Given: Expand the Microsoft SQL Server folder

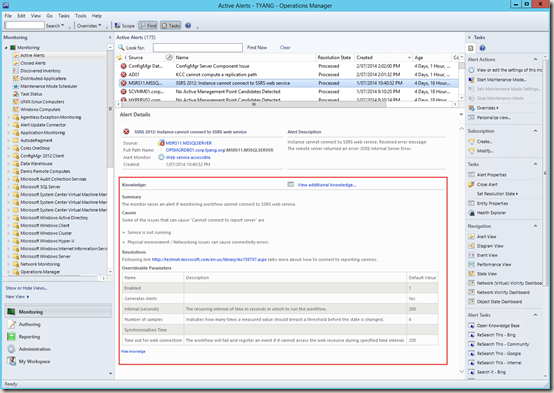Looking at the screenshot, I should point(9,187).
